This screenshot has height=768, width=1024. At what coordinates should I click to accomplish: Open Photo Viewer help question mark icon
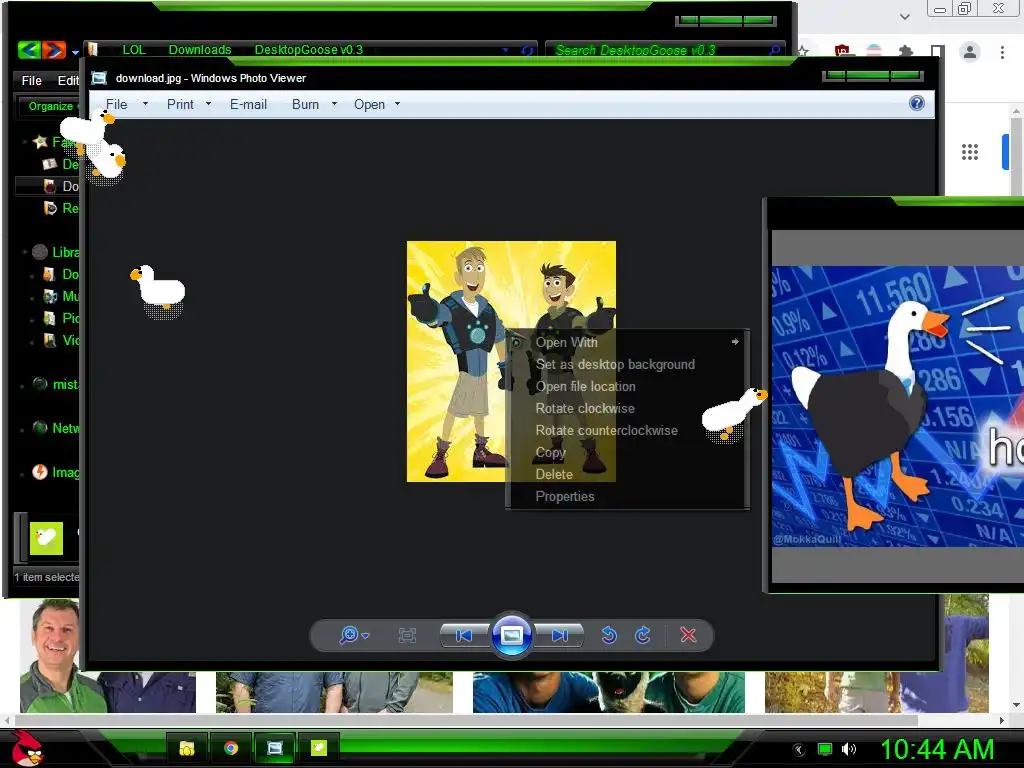tap(917, 103)
